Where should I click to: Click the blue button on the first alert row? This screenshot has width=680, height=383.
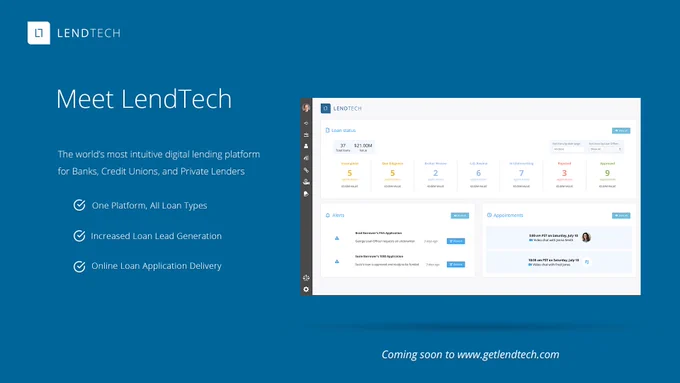click(456, 241)
